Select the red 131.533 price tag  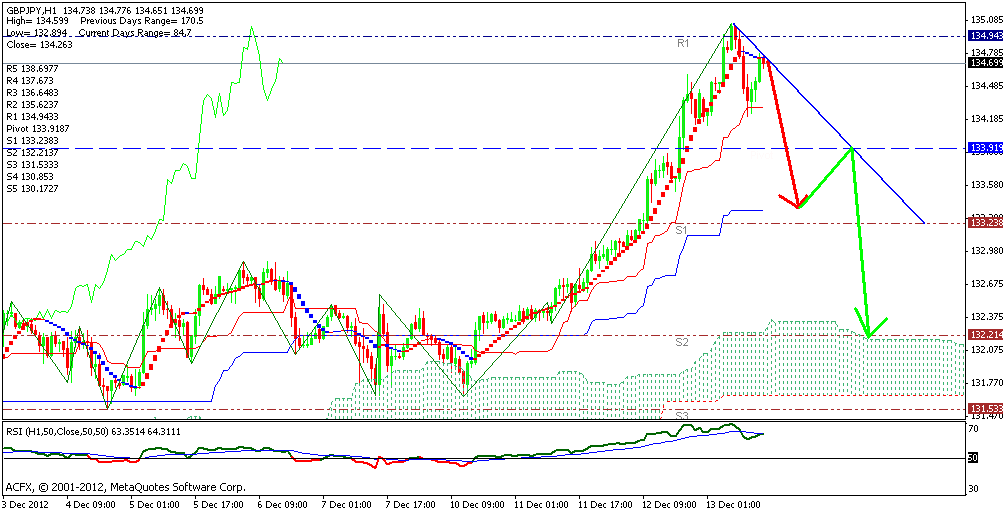pyautogui.click(x=984, y=409)
